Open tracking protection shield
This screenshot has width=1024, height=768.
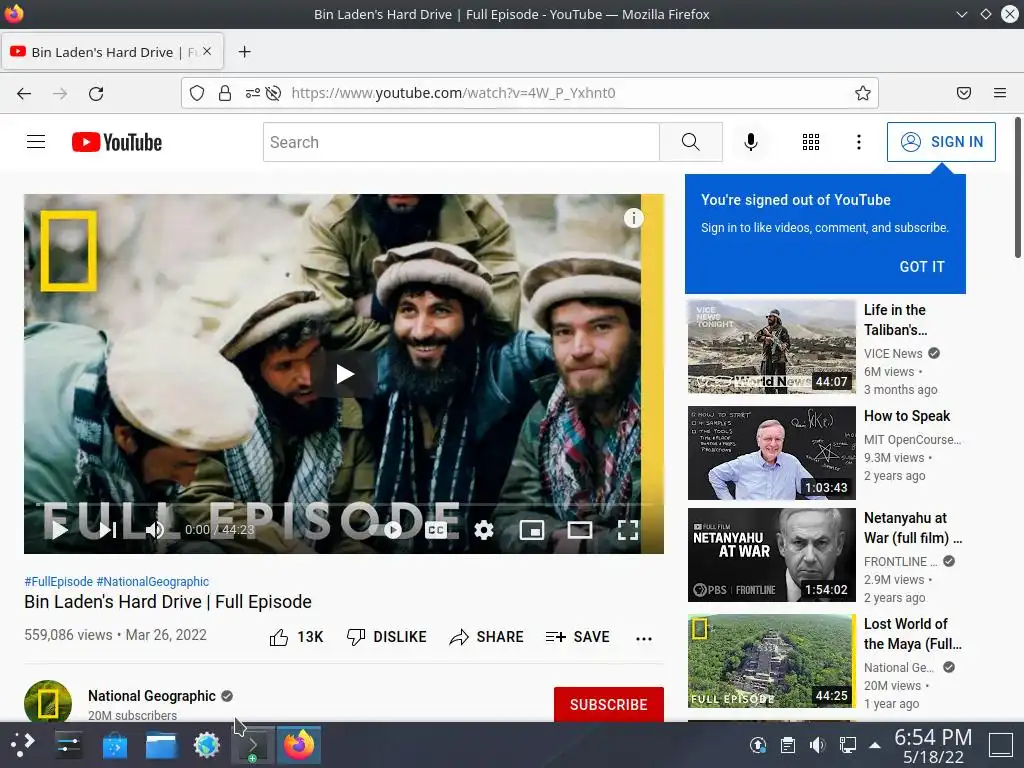[x=197, y=93]
